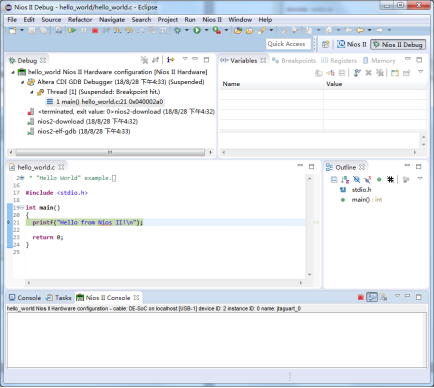
Task: Open the Refactor menu
Action: 80,20
